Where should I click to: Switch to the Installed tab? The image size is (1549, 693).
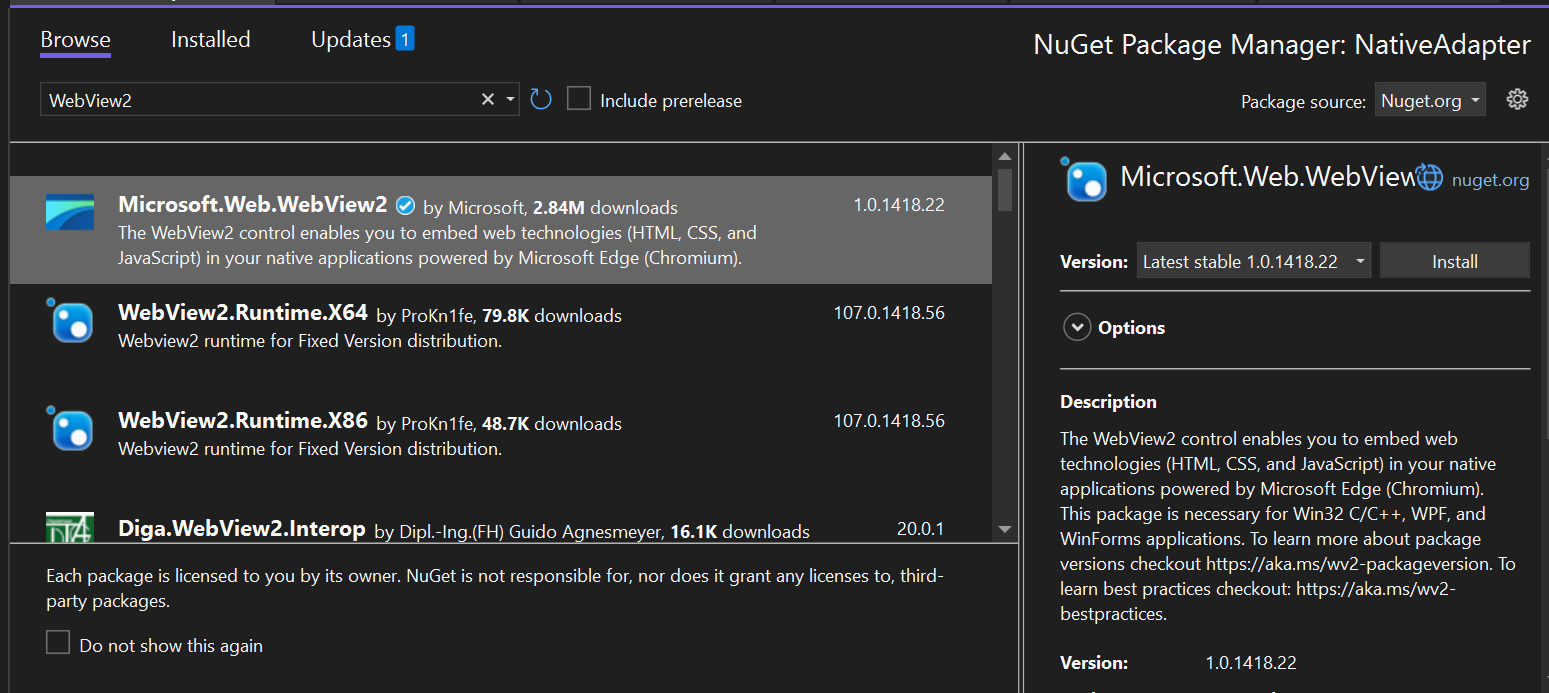pyautogui.click(x=210, y=39)
